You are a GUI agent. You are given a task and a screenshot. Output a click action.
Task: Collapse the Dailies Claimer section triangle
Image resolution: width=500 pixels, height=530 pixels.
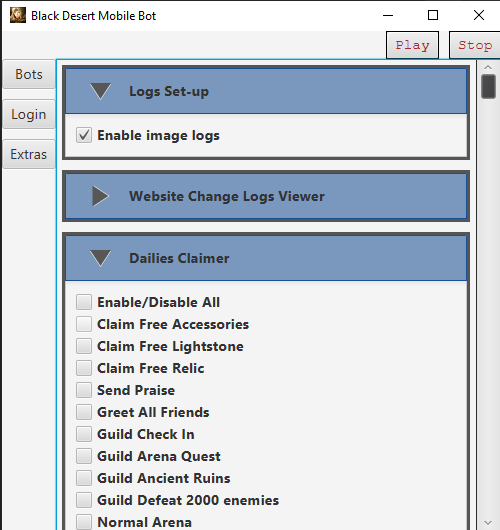(100, 258)
